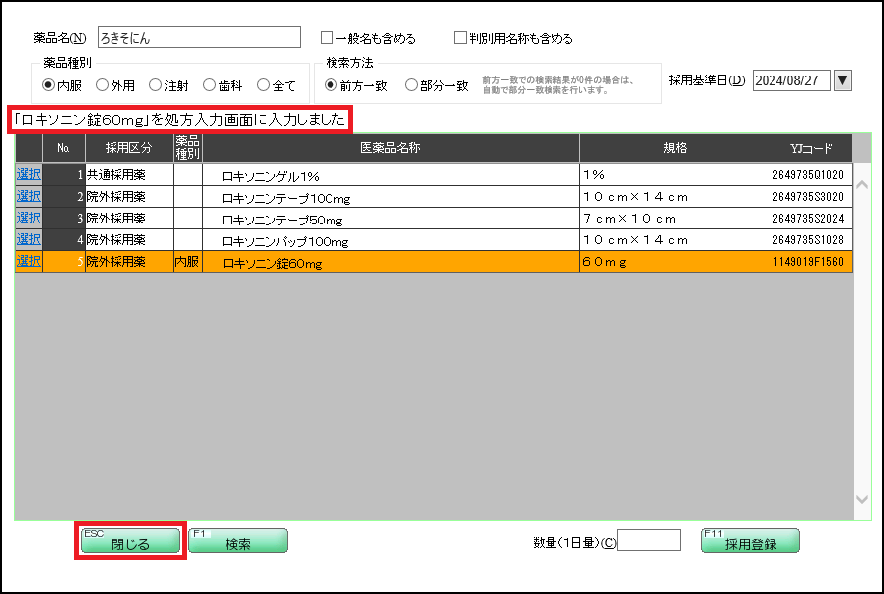Select the ロキソニンテープ50mg row link
The image size is (884, 594).
point(28,217)
